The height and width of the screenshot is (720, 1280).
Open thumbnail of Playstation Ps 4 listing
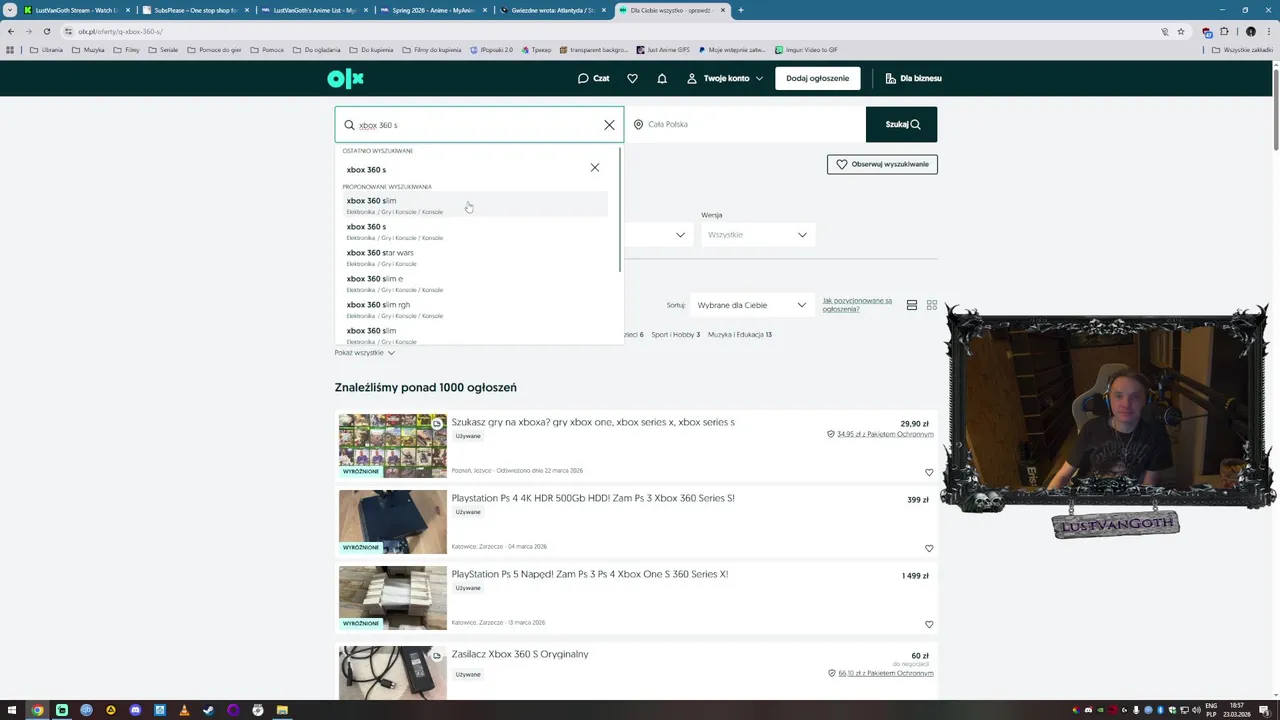tap(392, 522)
